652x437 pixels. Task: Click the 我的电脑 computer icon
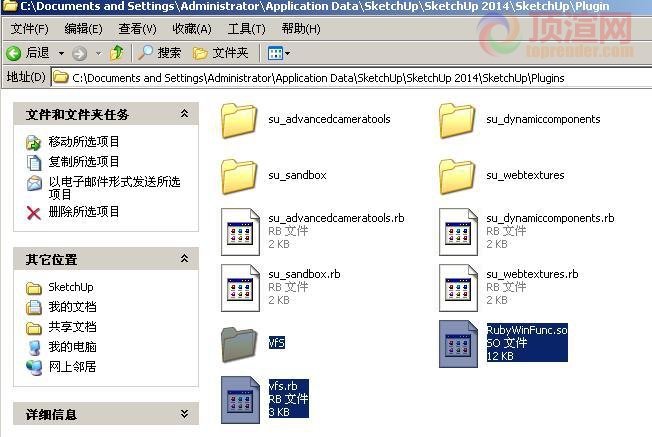tap(34, 348)
